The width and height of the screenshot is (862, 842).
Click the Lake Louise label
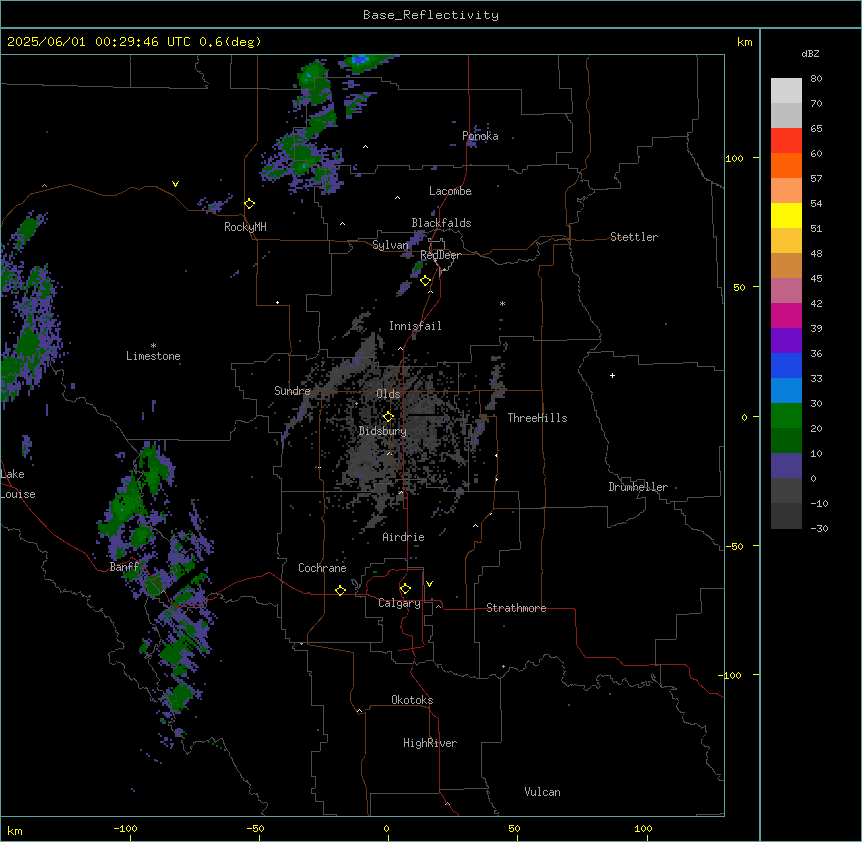[18, 484]
